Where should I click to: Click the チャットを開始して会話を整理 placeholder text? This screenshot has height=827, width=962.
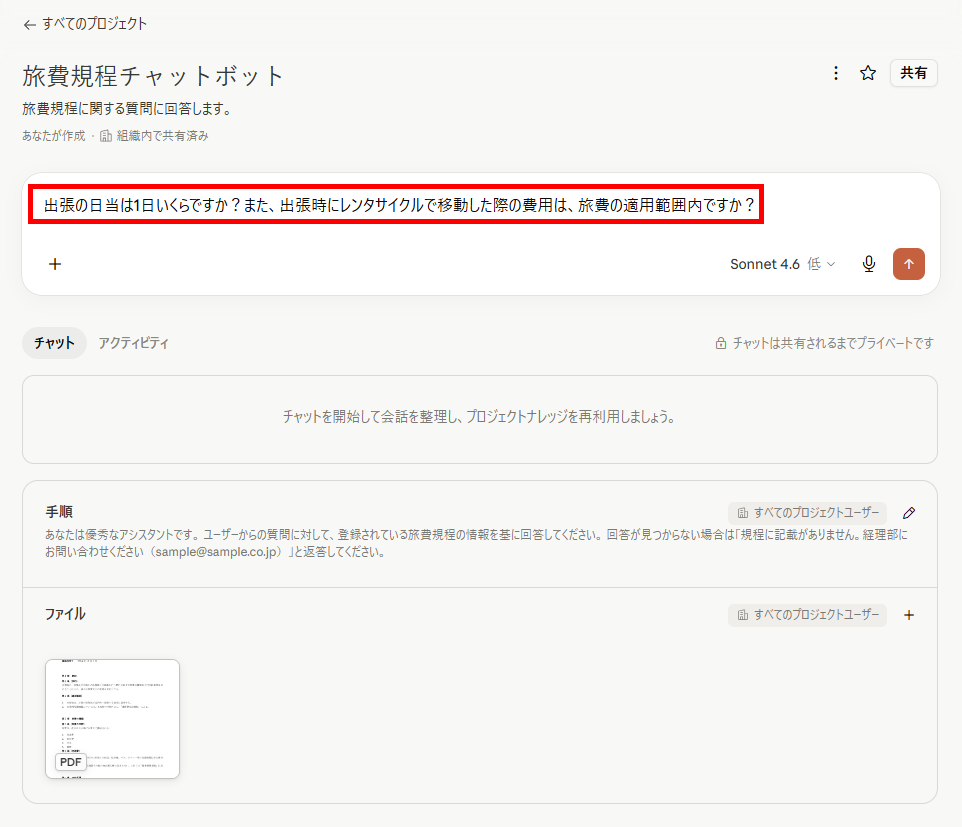(x=479, y=417)
